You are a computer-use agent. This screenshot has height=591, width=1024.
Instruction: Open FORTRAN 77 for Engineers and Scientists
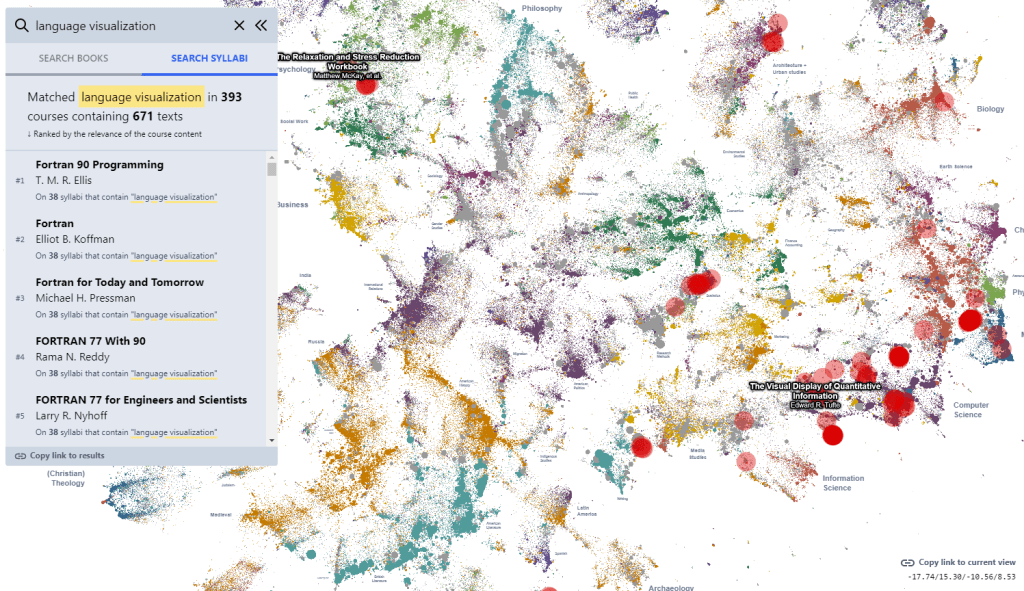pos(141,400)
